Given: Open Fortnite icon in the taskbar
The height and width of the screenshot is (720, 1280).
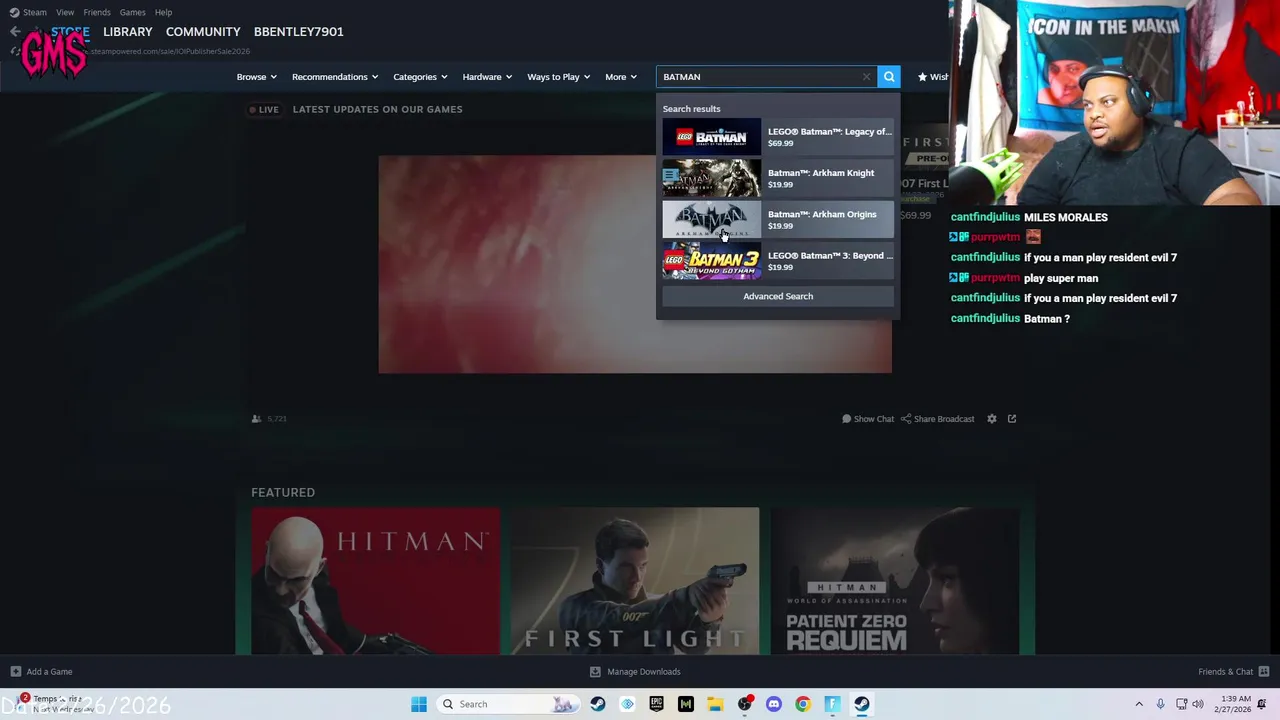Looking at the screenshot, I should (x=832, y=704).
